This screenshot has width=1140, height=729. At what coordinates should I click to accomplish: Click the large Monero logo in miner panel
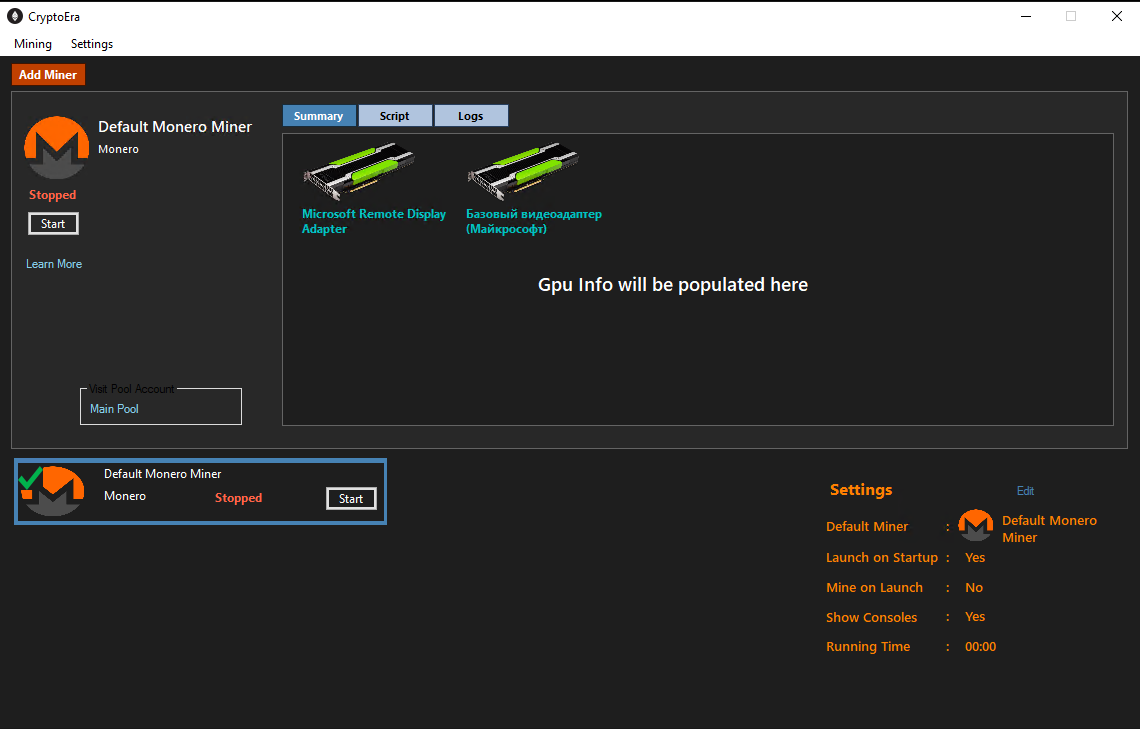coord(57,148)
